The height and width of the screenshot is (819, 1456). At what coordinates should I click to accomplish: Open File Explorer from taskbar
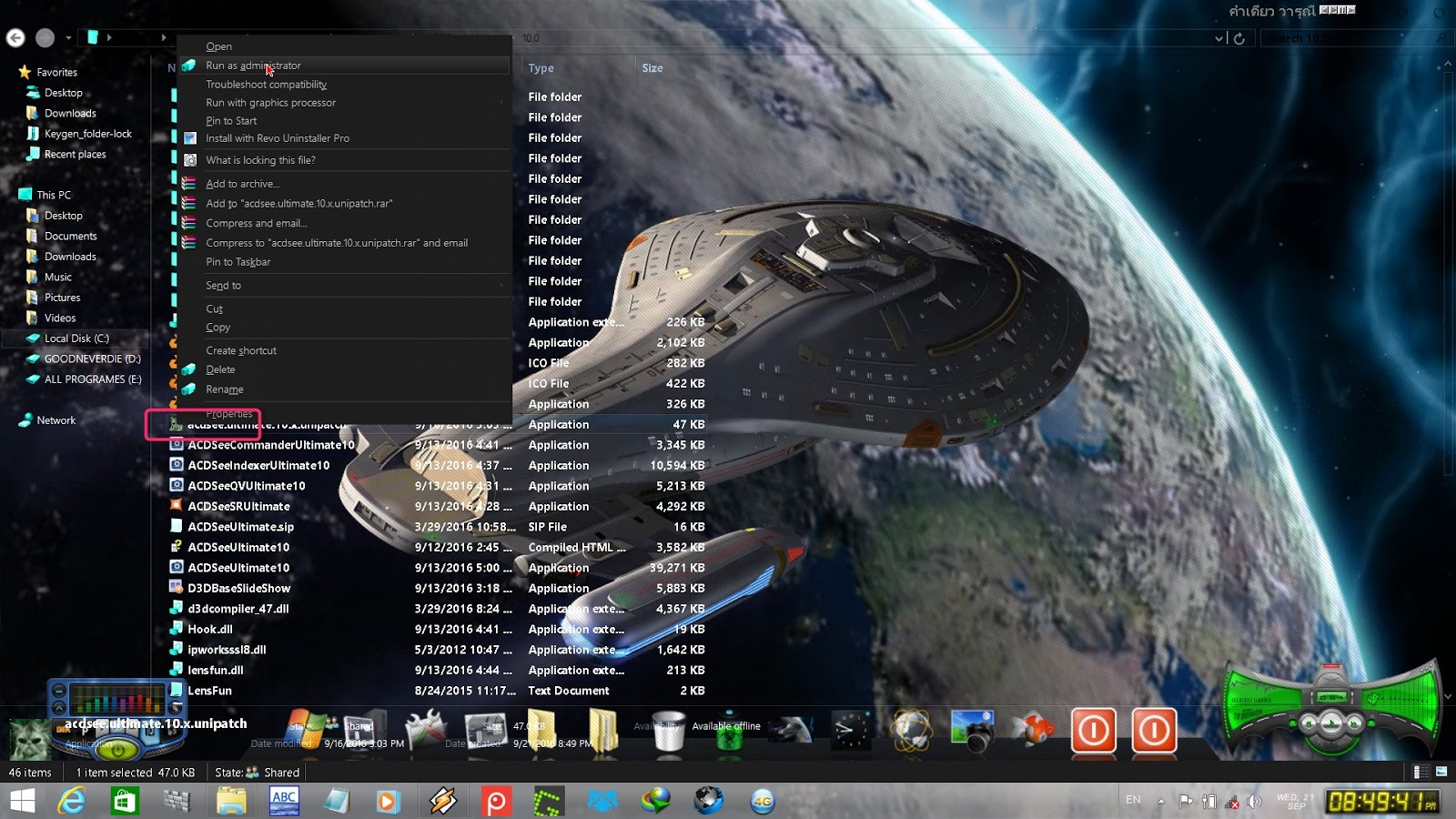231,801
